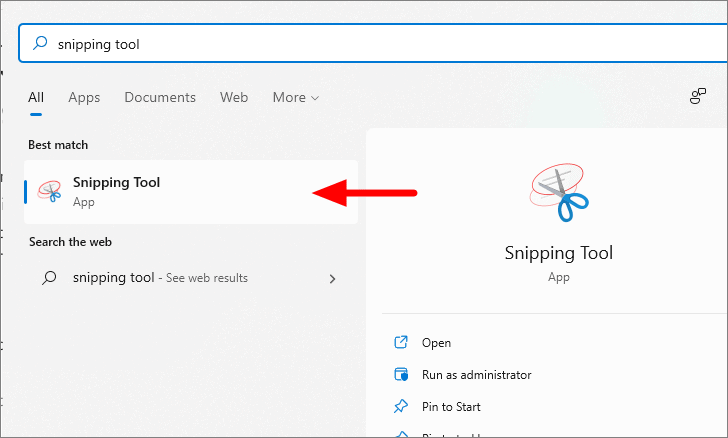Switch to the Documents tab
Image resolution: width=728 pixels, height=438 pixels.
click(x=160, y=97)
